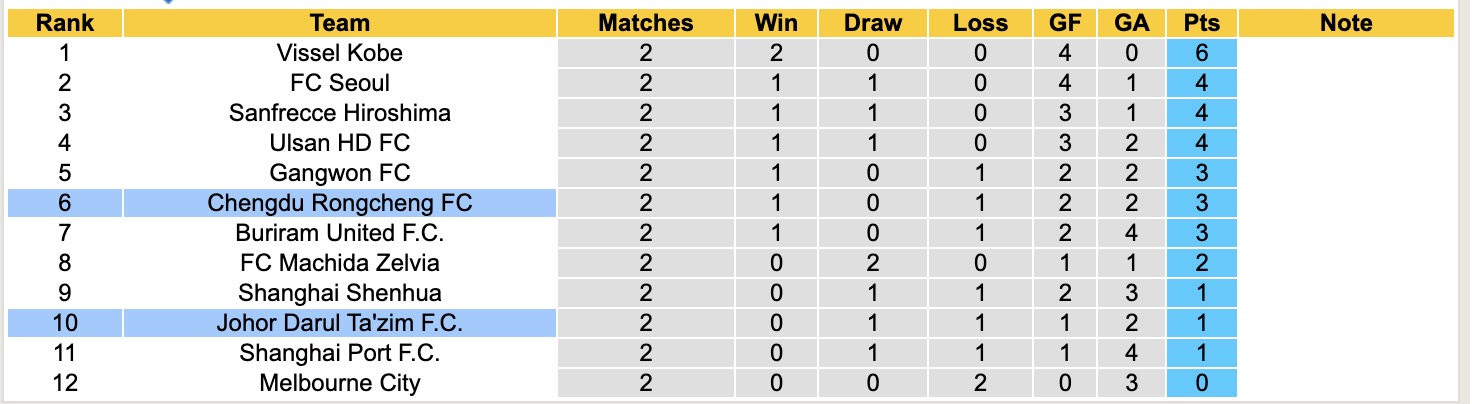
Task: Click the Note column header
Action: tap(1346, 23)
